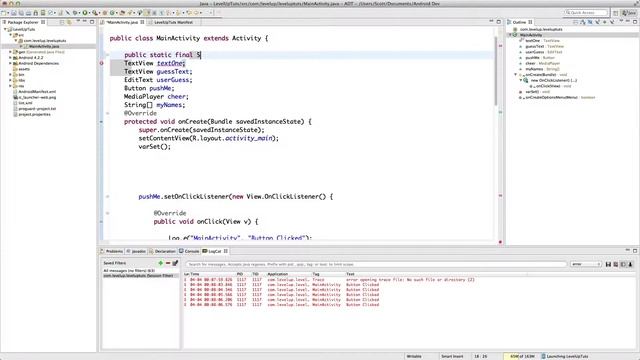The height and width of the screenshot is (360, 640).
Task: Expand Android 4.2.2 library node
Action: (10, 58)
